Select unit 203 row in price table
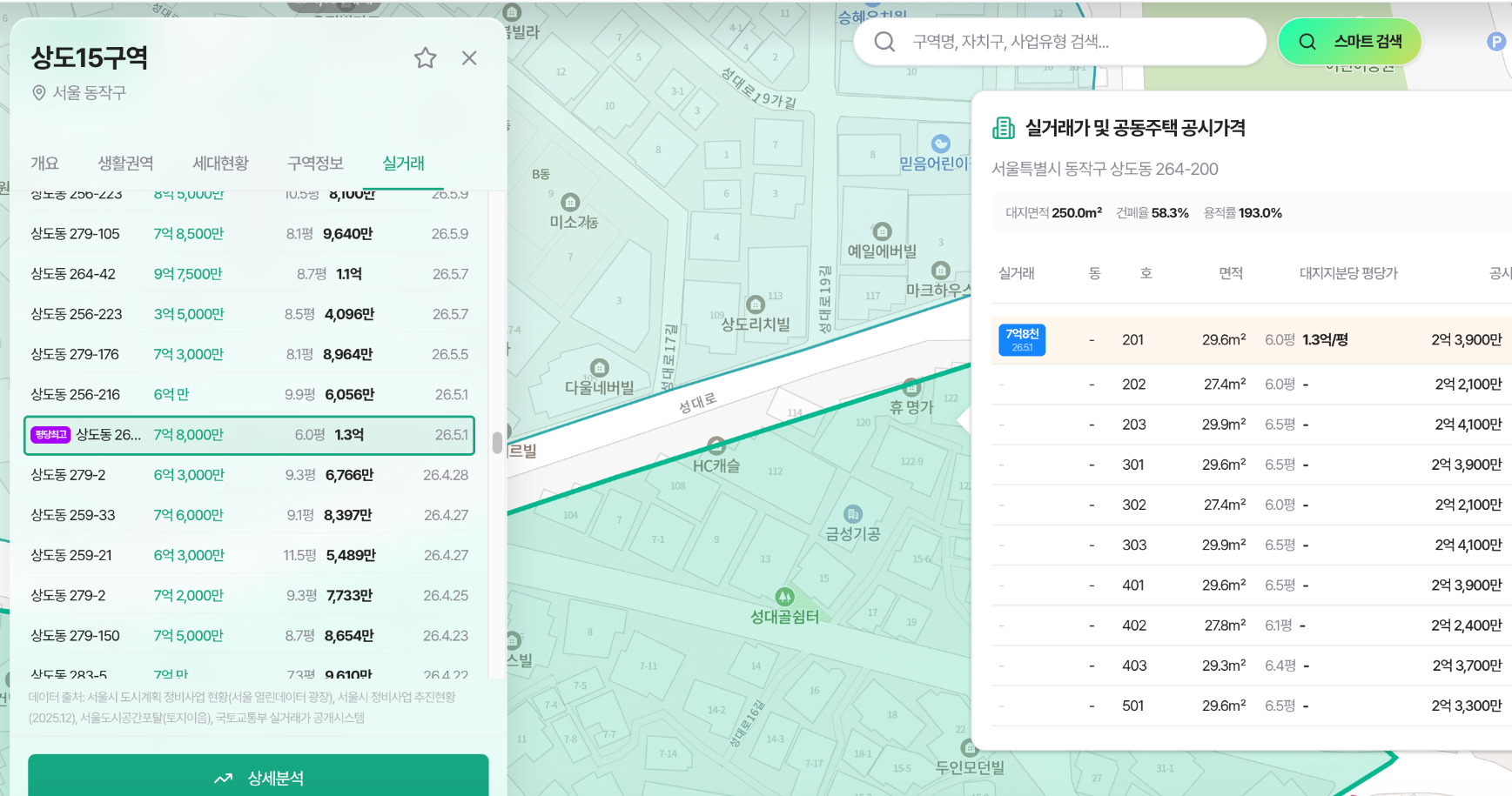Screen dimensions: 1512x796 pos(1252,425)
